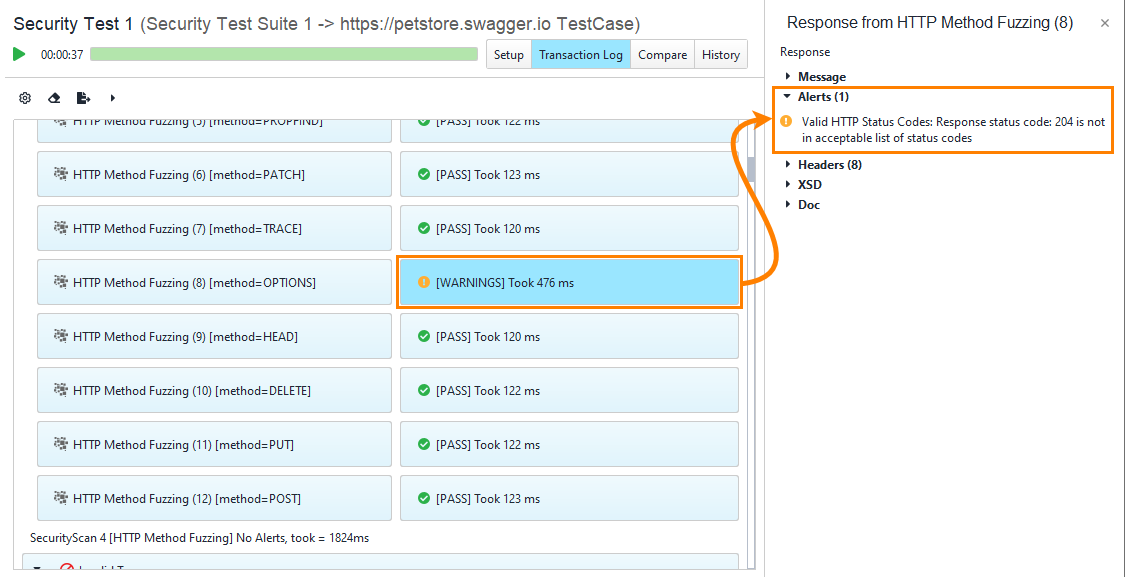Click the small run arrow in the toolbar
The height and width of the screenshot is (577, 1125).
112,98
